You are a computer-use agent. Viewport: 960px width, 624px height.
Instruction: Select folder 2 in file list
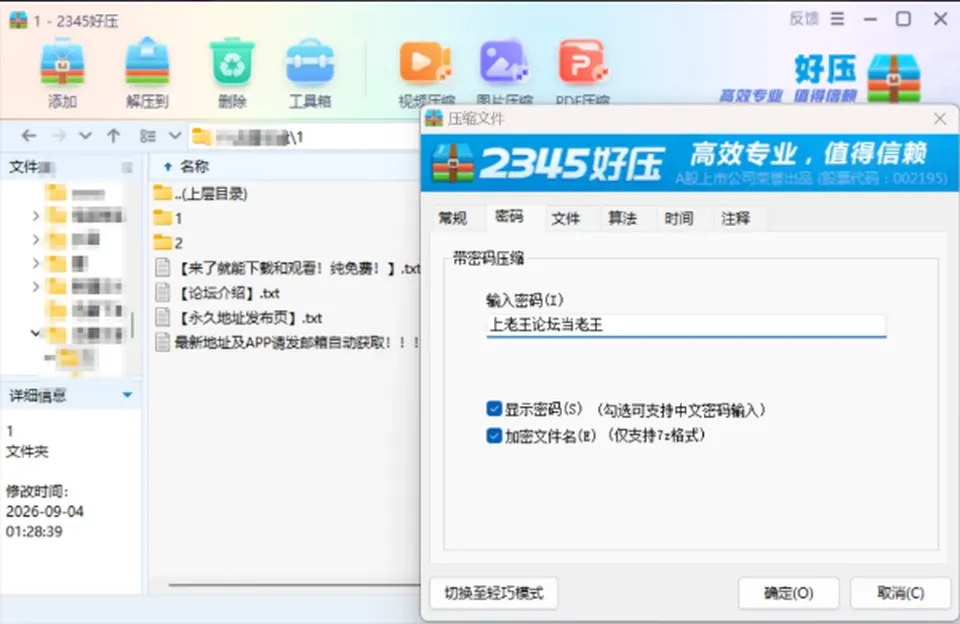coord(168,242)
